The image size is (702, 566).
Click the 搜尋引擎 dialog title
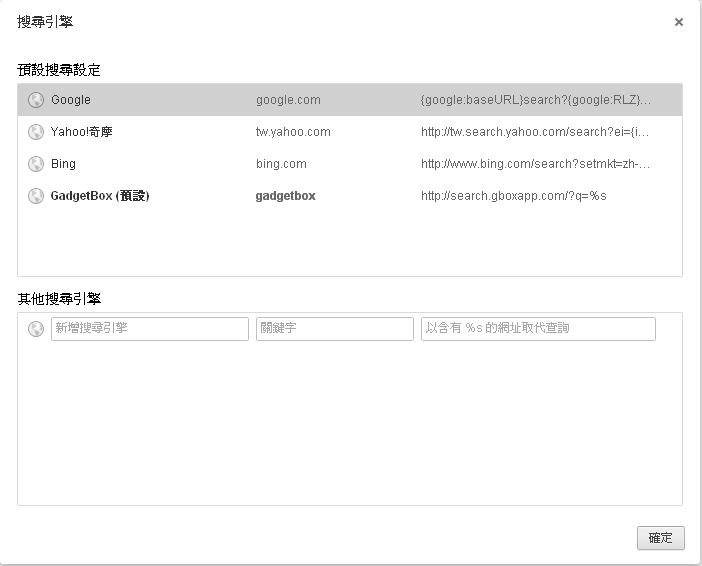[x=45, y=21]
